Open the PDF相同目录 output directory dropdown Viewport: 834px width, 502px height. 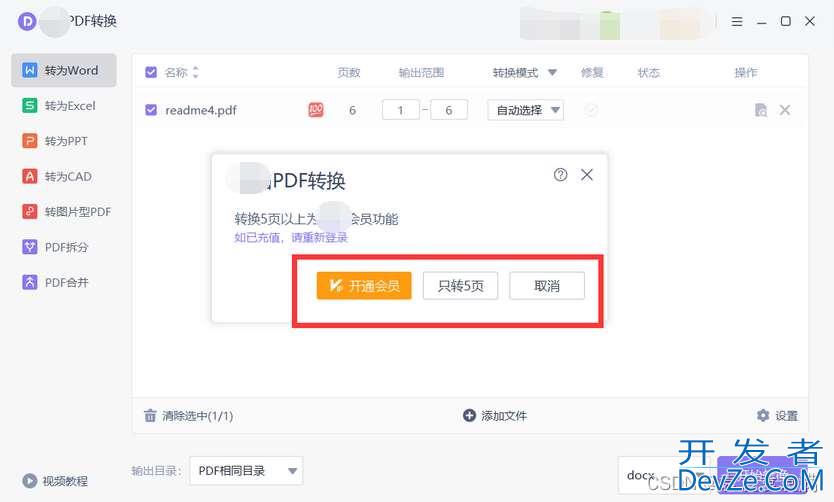click(x=292, y=470)
